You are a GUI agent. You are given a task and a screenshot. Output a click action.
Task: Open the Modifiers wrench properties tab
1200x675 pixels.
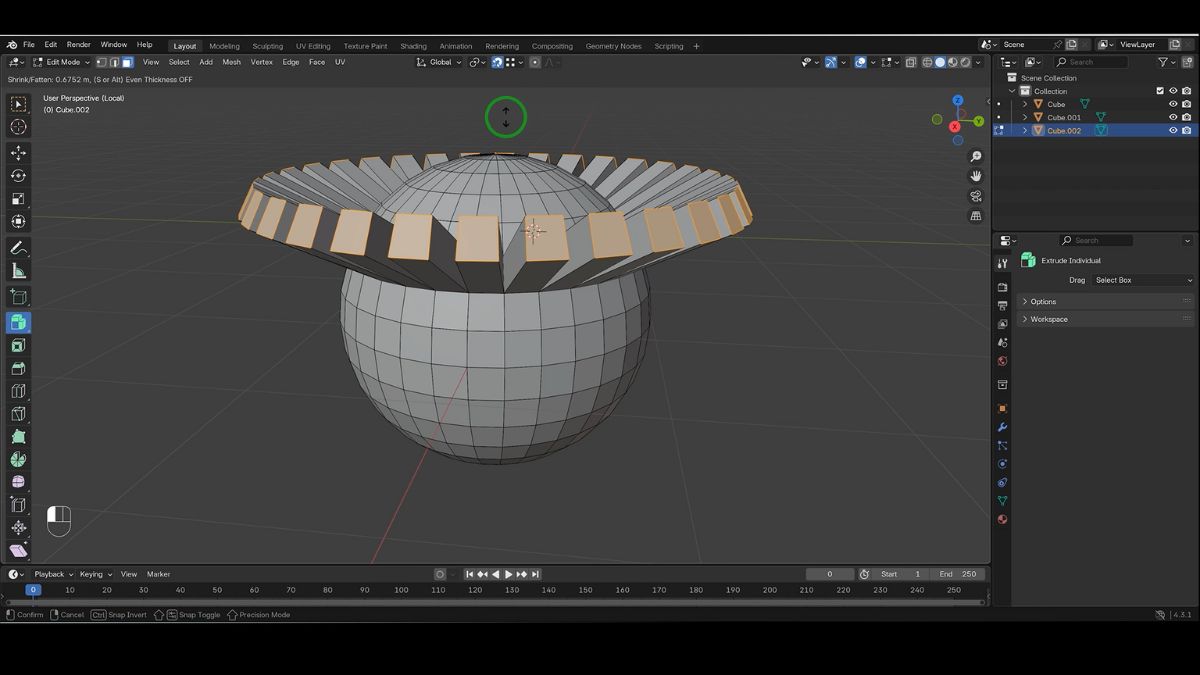point(1002,427)
